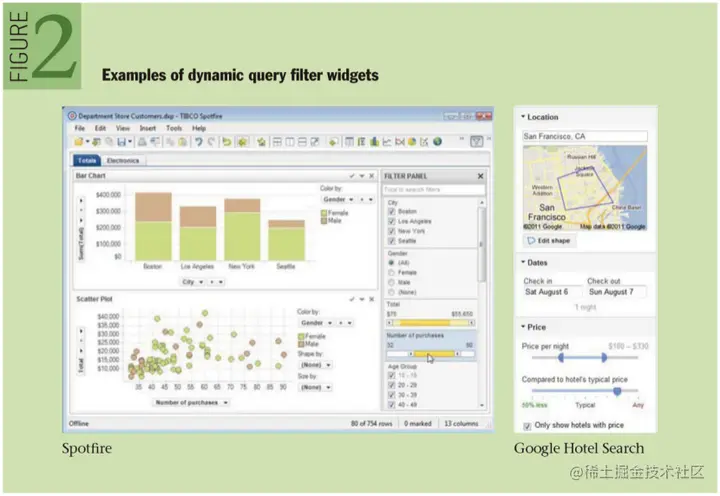Insert a Scatter Plot from toolbar icon

click(424, 142)
